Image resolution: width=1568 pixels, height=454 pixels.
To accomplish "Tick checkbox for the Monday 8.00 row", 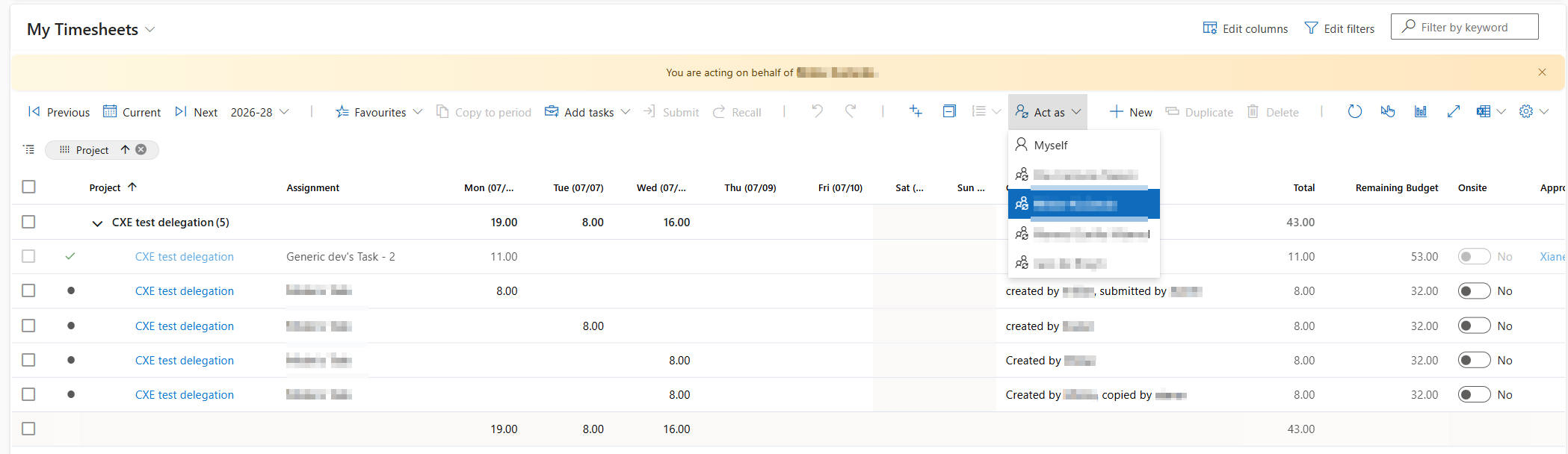I will point(28,290).
